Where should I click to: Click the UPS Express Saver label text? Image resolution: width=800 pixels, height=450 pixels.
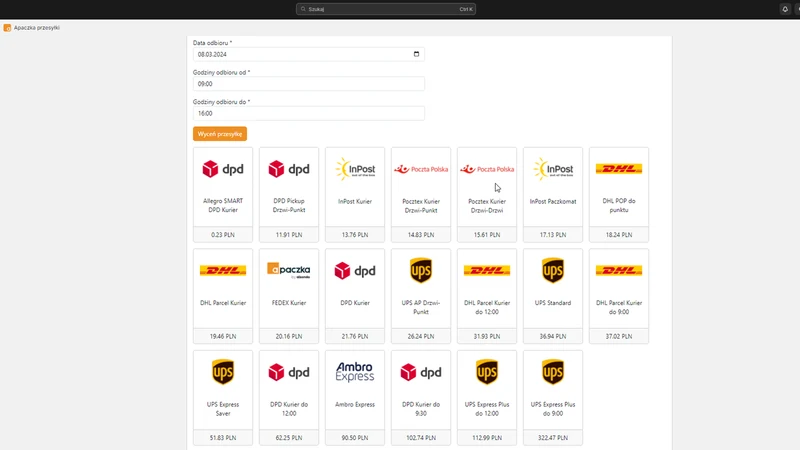point(223,409)
